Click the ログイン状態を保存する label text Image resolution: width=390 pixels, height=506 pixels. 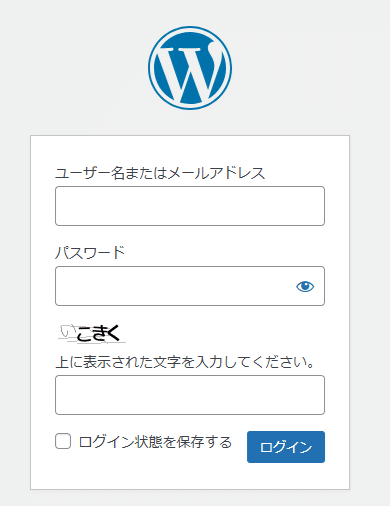pyautogui.click(x=155, y=442)
